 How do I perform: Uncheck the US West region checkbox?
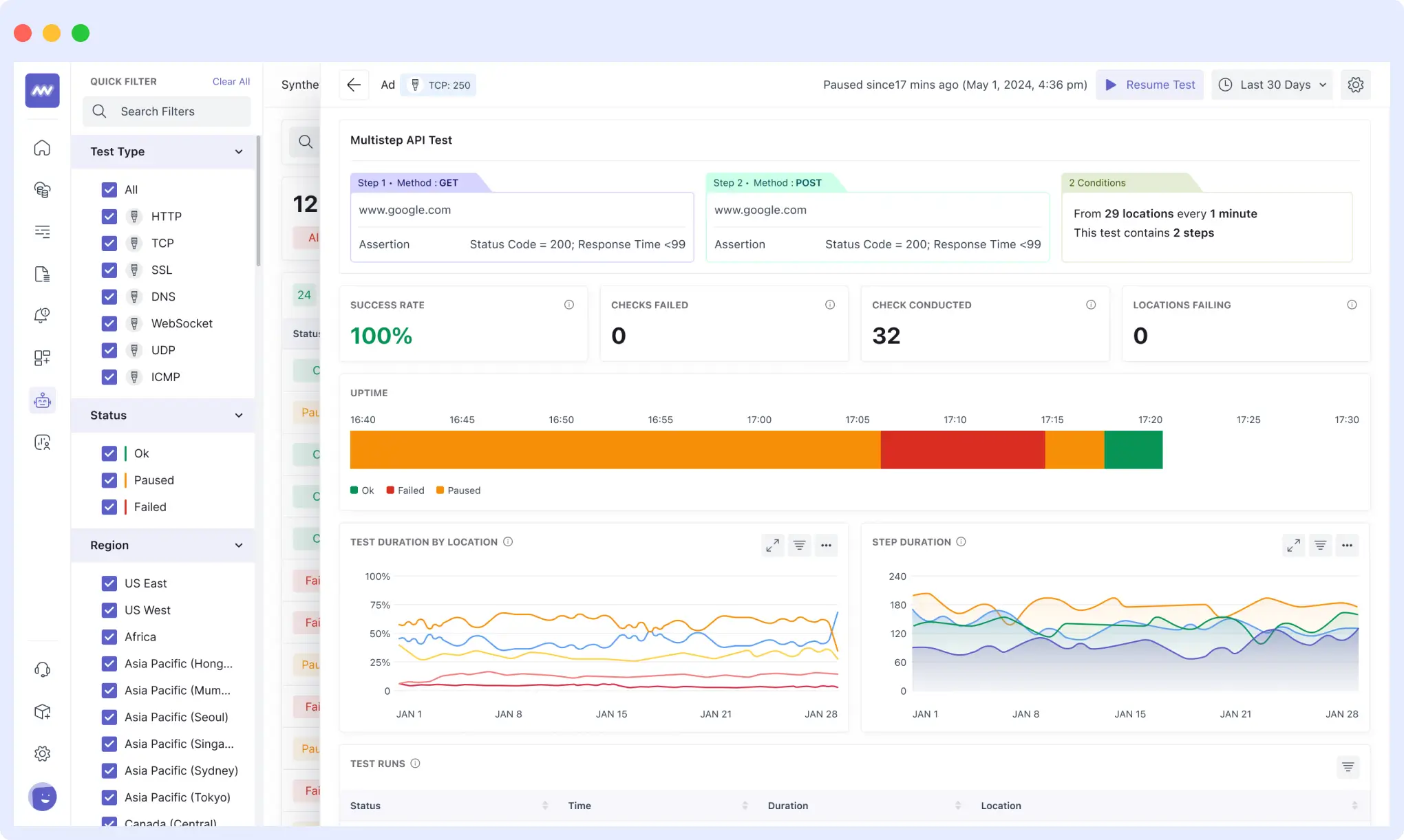(109, 610)
